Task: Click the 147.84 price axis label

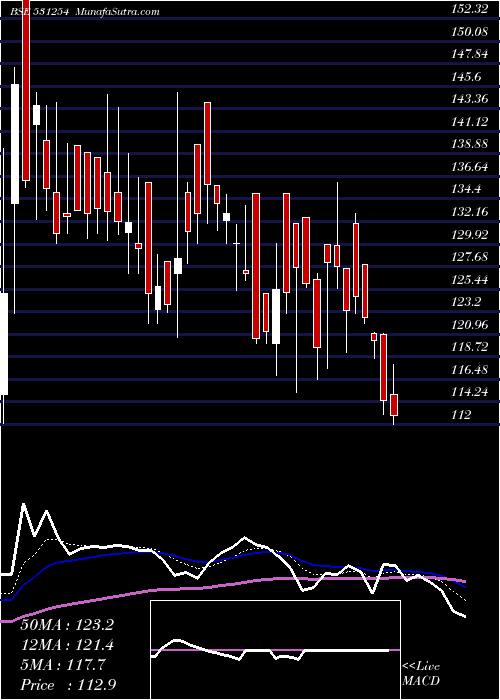Action: coord(470,54)
